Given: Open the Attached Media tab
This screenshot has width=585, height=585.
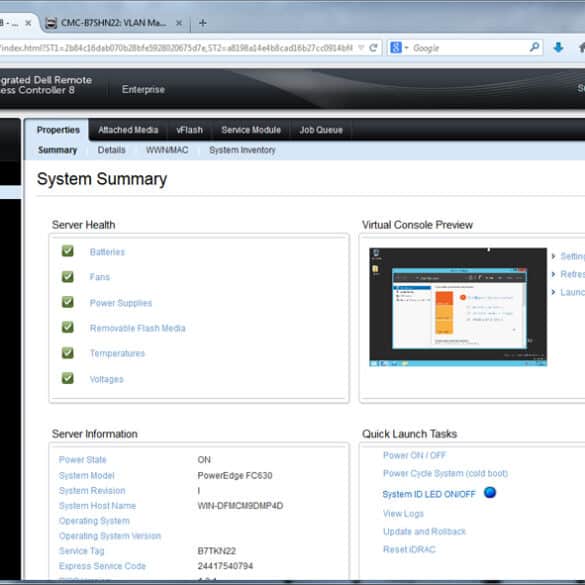Looking at the screenshot, I should (x=128, y=130).
